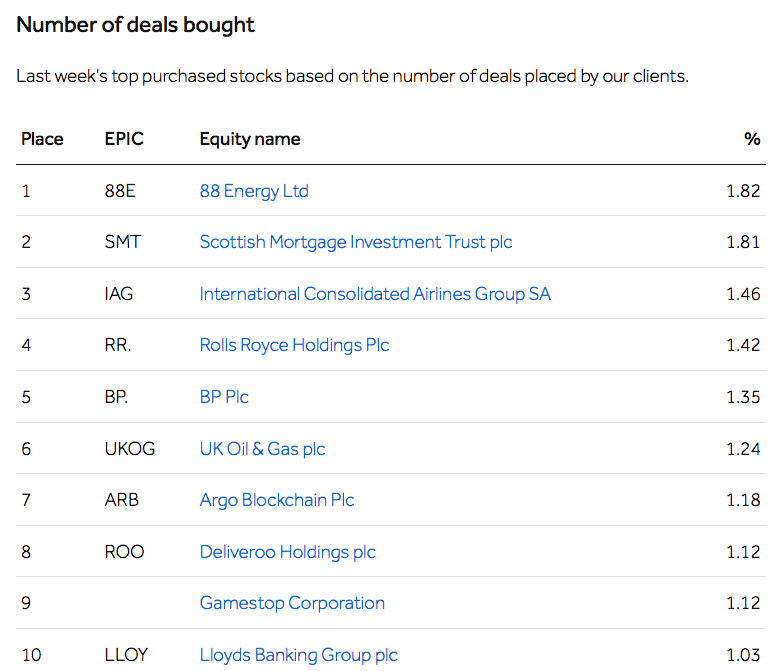Open Deliveroo Holdings plc link
Viewport: 782px width, 671px height.
pyautogui.click(x=288, y=552)
